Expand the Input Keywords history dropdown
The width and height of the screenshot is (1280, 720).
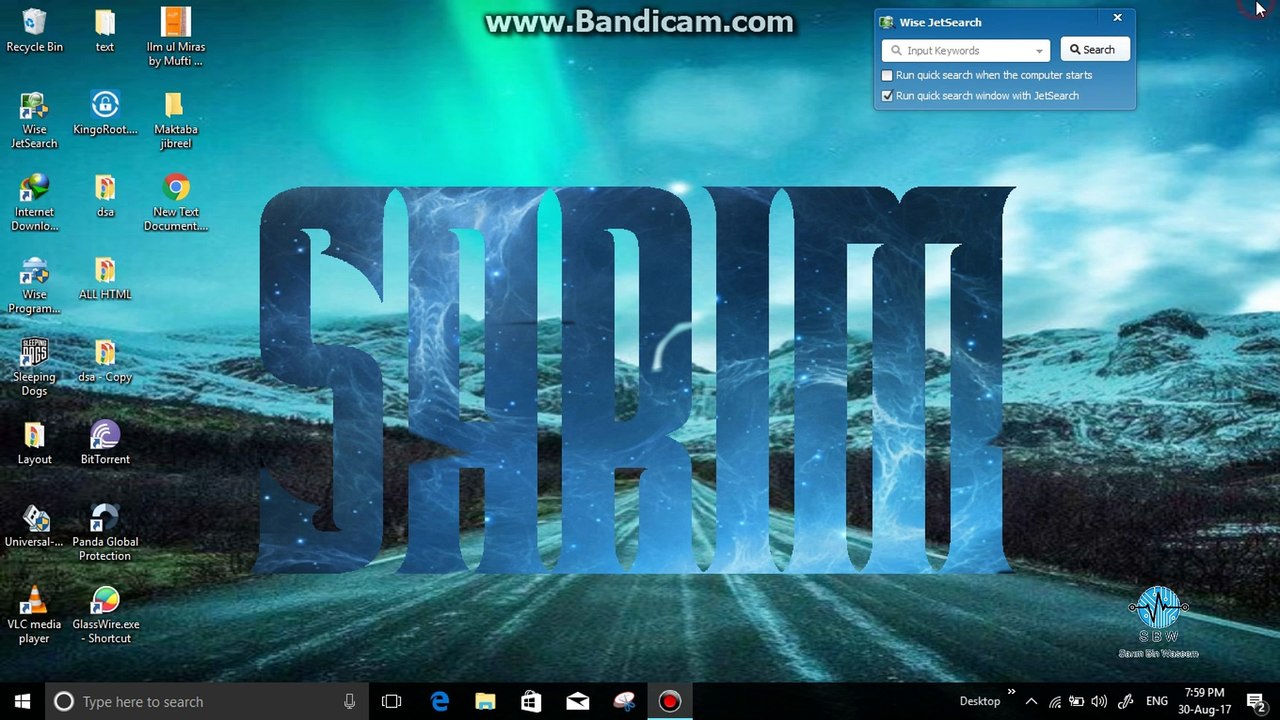coord(1039,50)
